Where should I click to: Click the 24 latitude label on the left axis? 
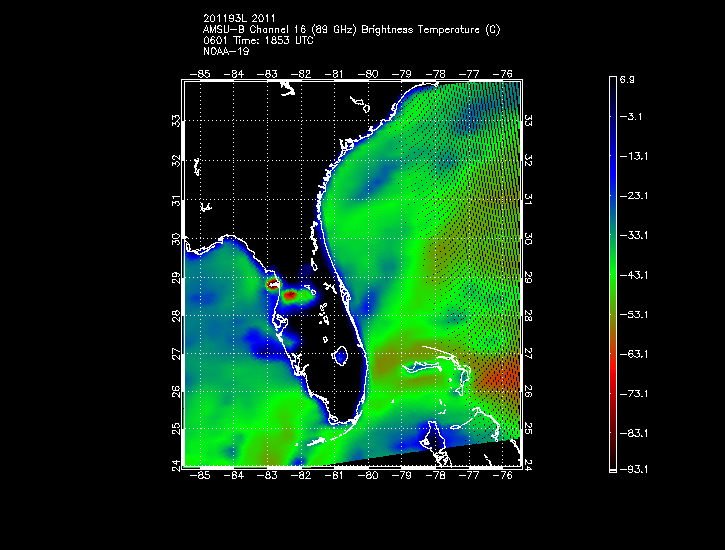coord(176,464)
